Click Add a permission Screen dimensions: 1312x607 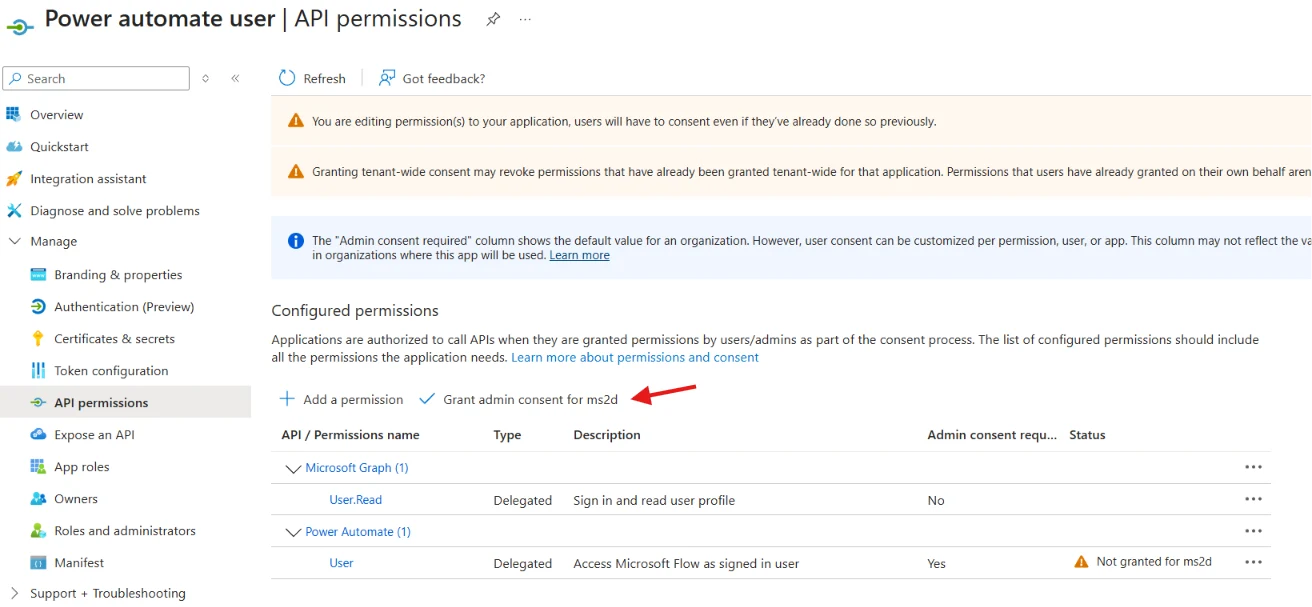pyautogui.click(x=353, y=399)
